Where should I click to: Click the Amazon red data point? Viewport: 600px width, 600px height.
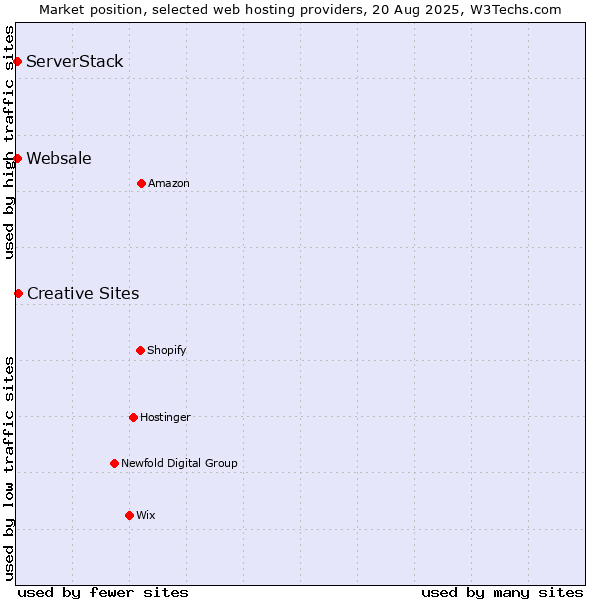click(141, 184)
